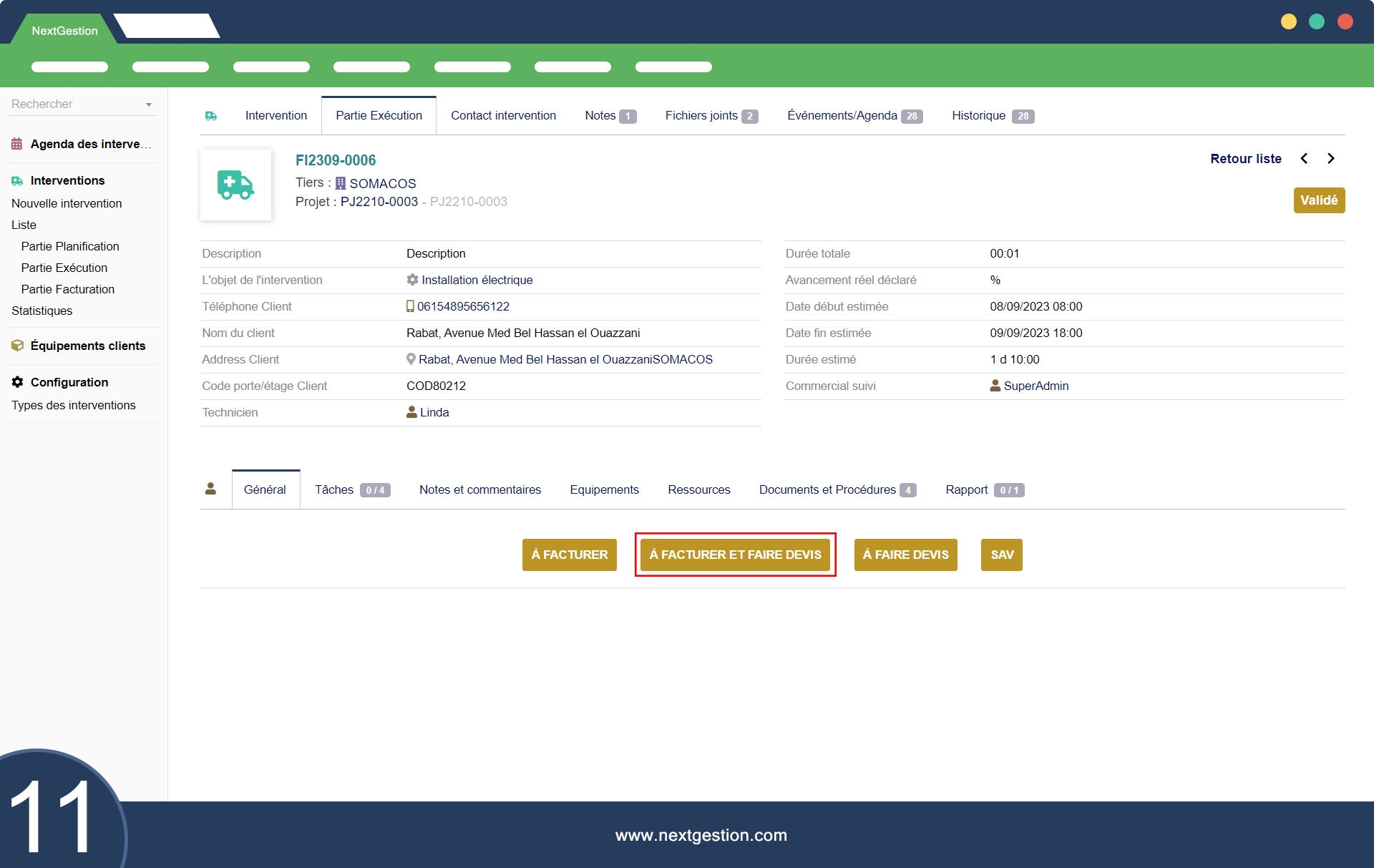Click the cube icon for Équipements clients

tap(17, 346)
